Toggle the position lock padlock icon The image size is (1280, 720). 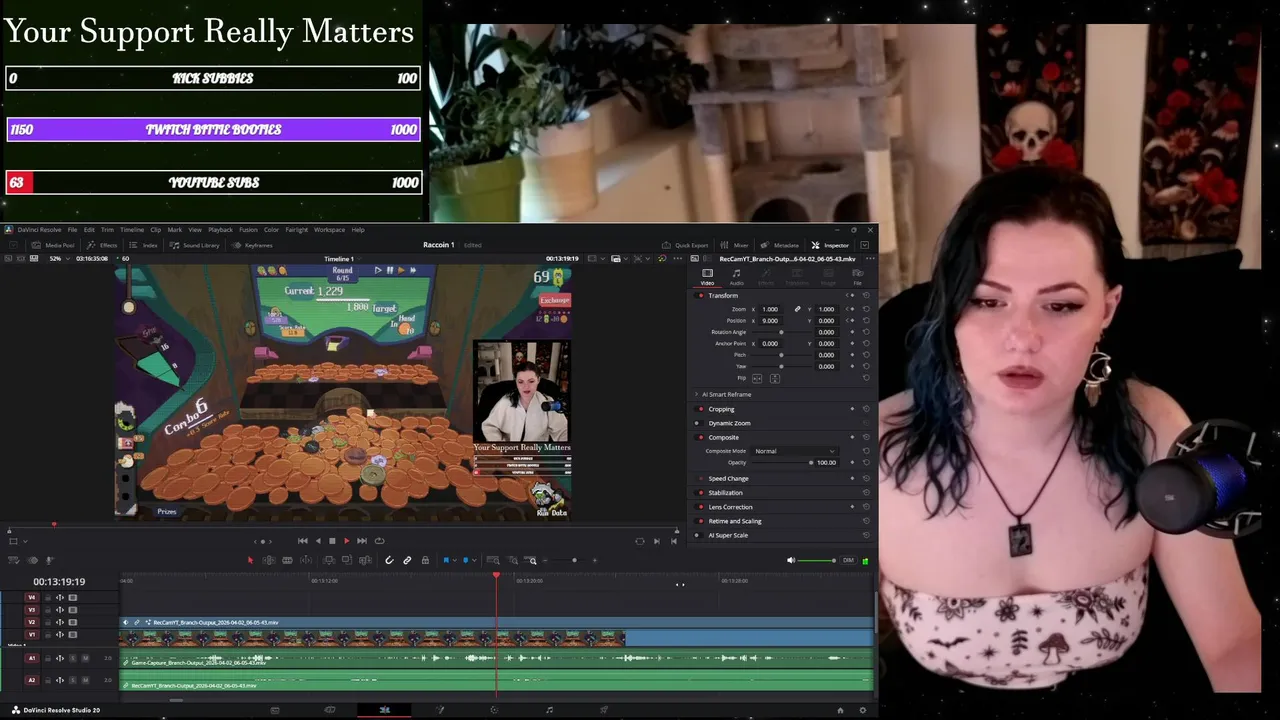(x=425, y=560)
